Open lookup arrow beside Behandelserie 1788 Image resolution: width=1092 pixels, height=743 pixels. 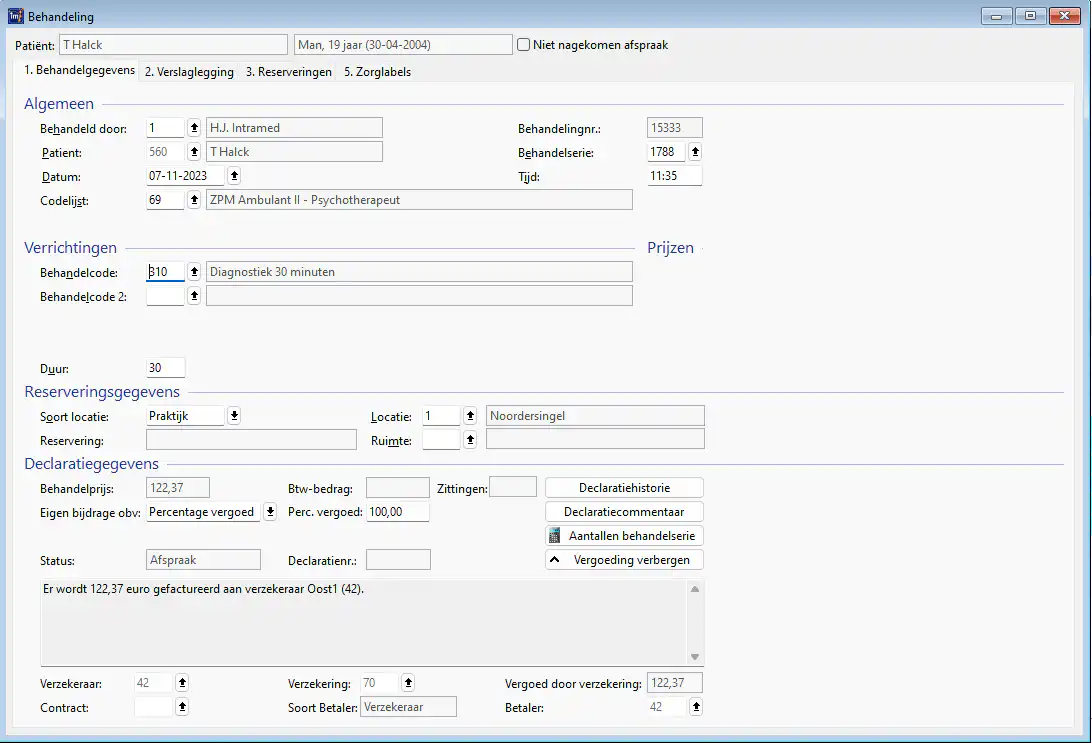click(695, 152)
